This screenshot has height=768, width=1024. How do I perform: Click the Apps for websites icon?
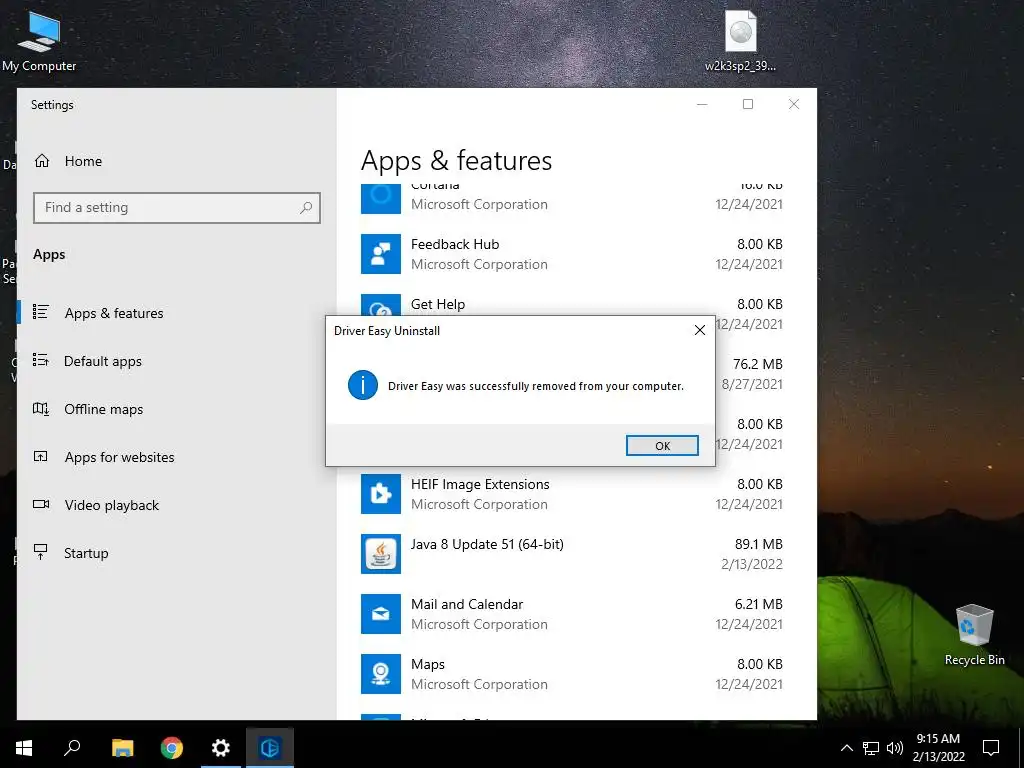(40, 456)
